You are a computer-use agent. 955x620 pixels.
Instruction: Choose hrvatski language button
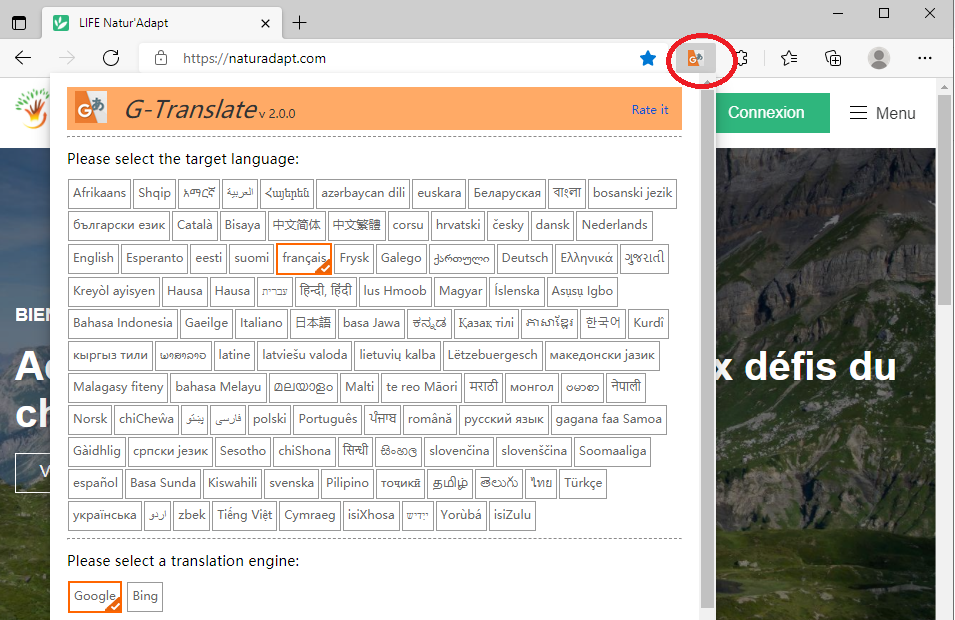458,225
